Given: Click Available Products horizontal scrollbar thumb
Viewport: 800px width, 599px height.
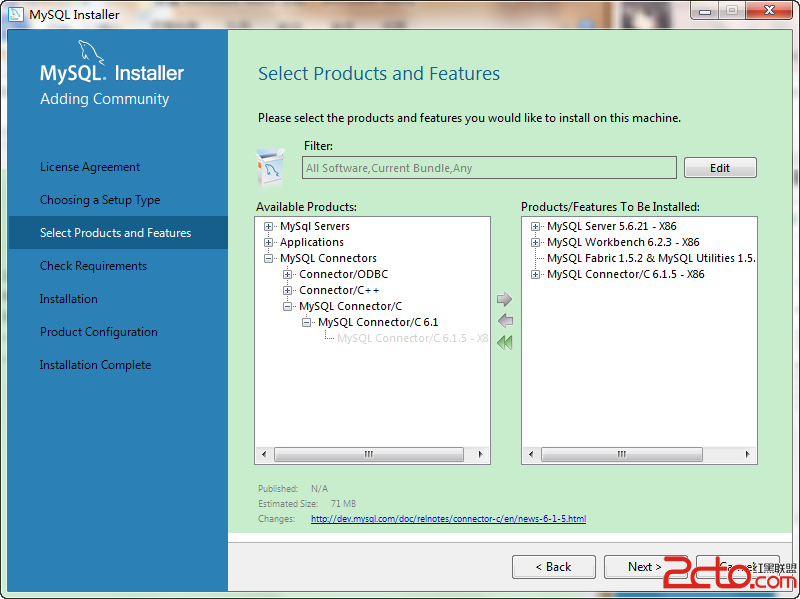Looking at the screenshot, I should pyautogui.click(x=368, y=454).
